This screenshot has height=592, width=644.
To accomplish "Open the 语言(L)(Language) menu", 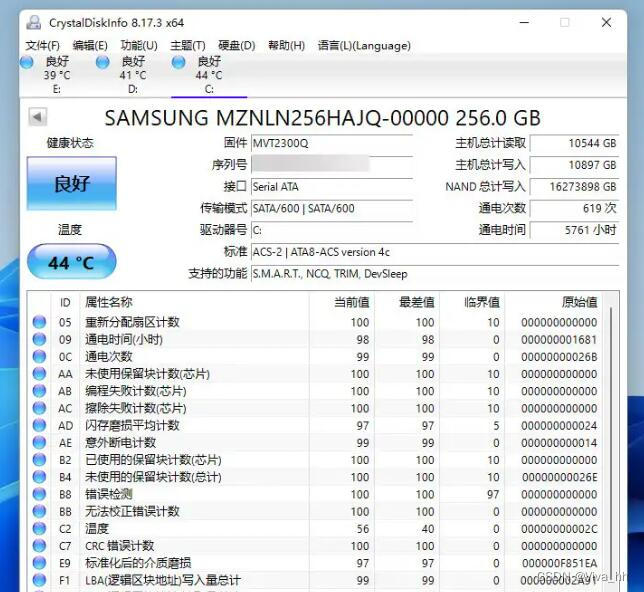I will (x=364, y=45).
